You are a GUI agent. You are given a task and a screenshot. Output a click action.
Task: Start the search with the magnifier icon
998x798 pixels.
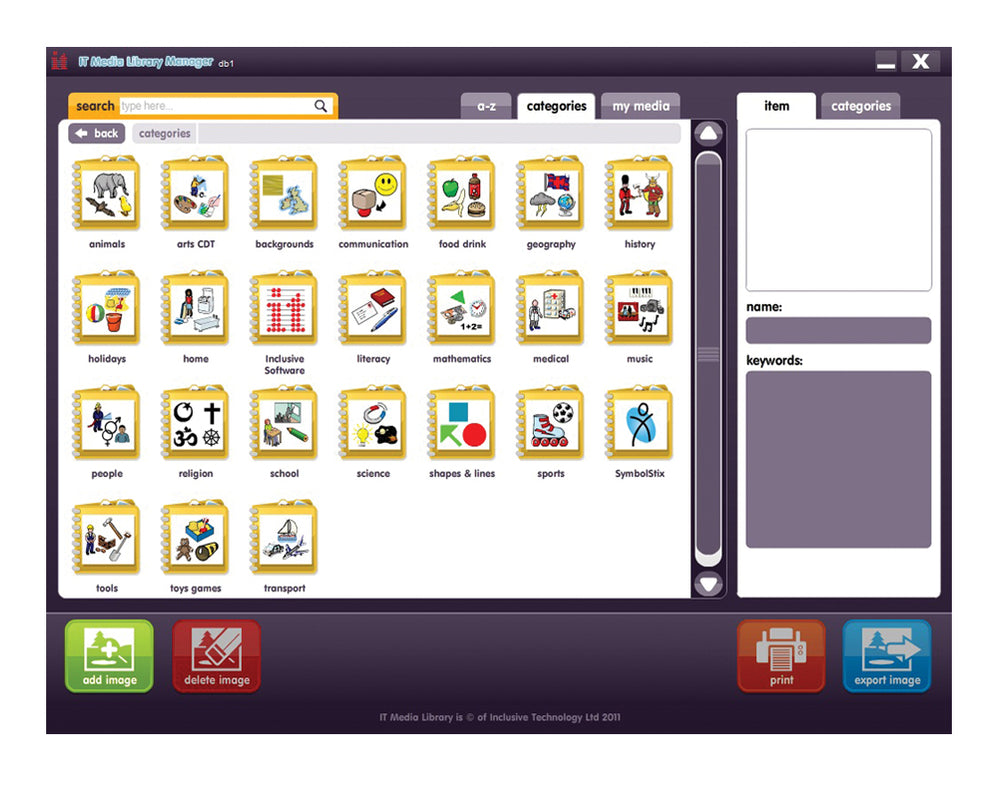coord(320,105)
